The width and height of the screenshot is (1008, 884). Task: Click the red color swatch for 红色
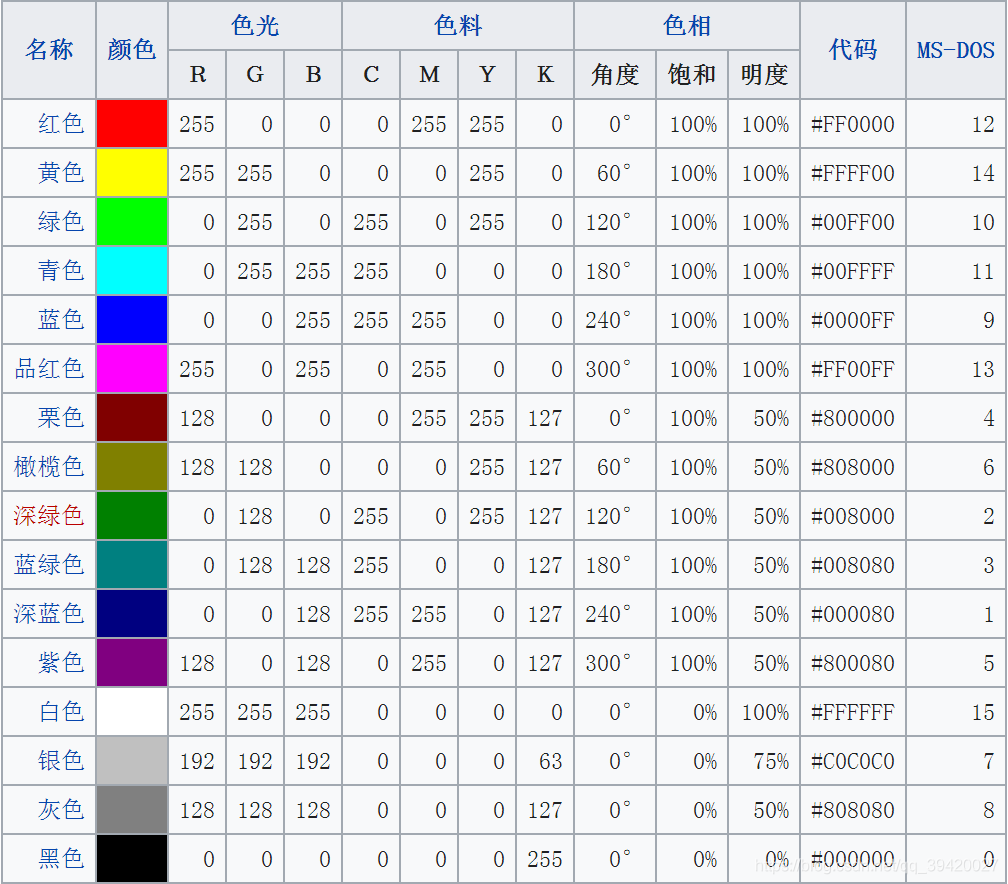point(131,124)
